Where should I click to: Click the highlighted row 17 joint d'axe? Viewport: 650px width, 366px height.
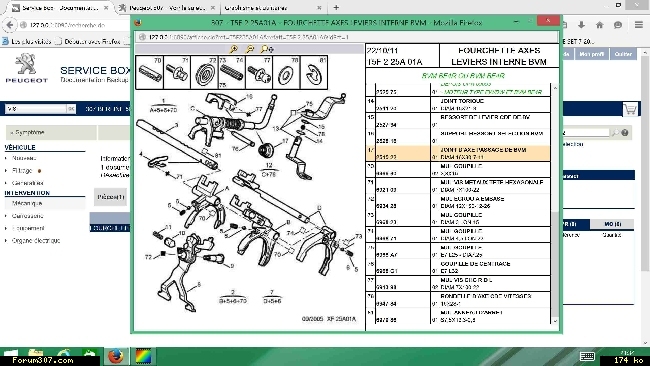tap(458, 153)
